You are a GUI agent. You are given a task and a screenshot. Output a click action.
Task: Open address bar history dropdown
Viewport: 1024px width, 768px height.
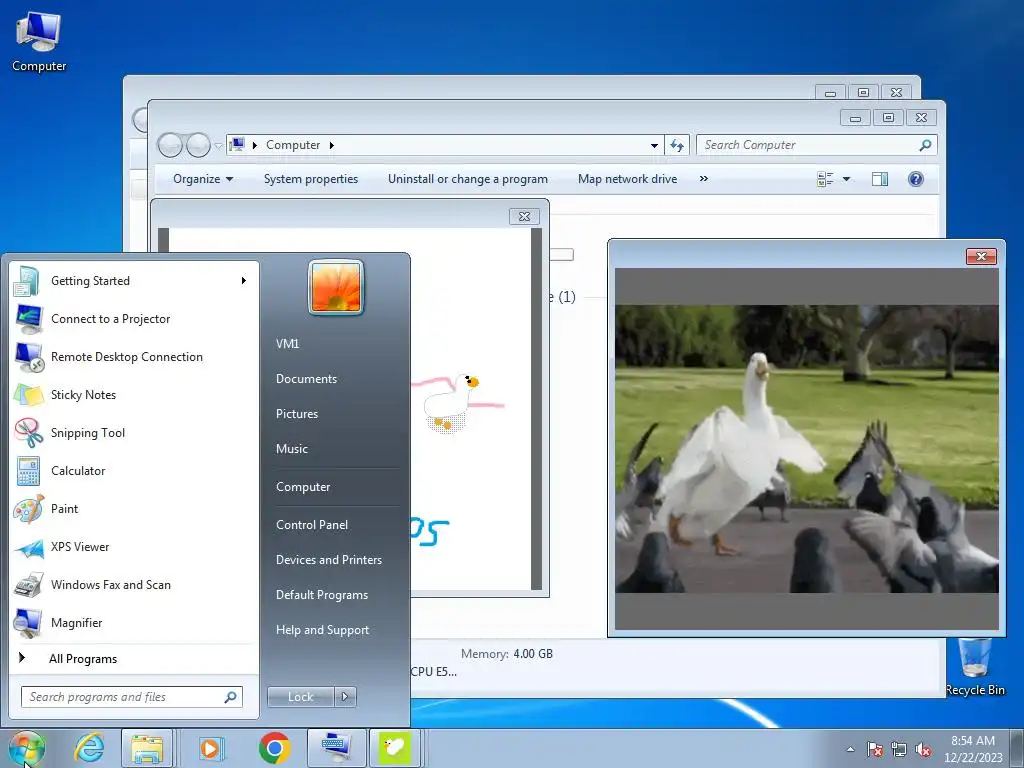click(x=654, y=145)
